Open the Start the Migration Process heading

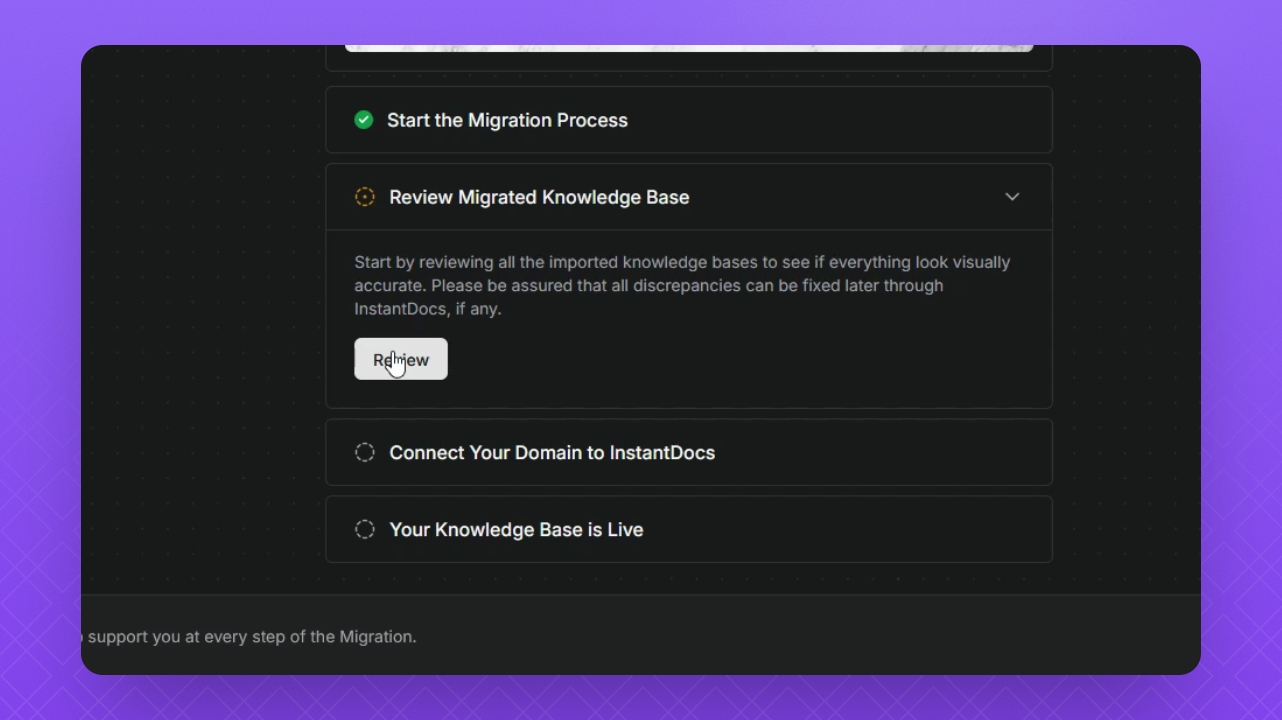click(507, 120)
